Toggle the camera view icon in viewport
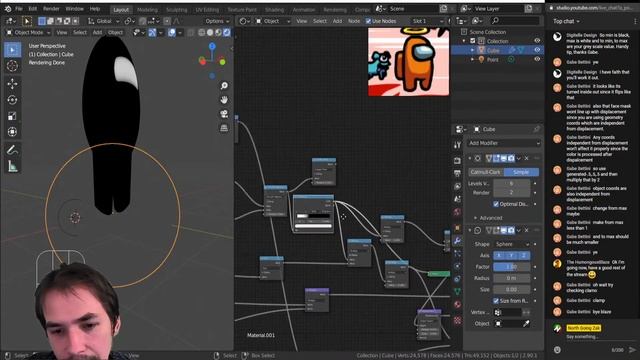Screen dimensions: 640x360 click(x=224, y=114)
